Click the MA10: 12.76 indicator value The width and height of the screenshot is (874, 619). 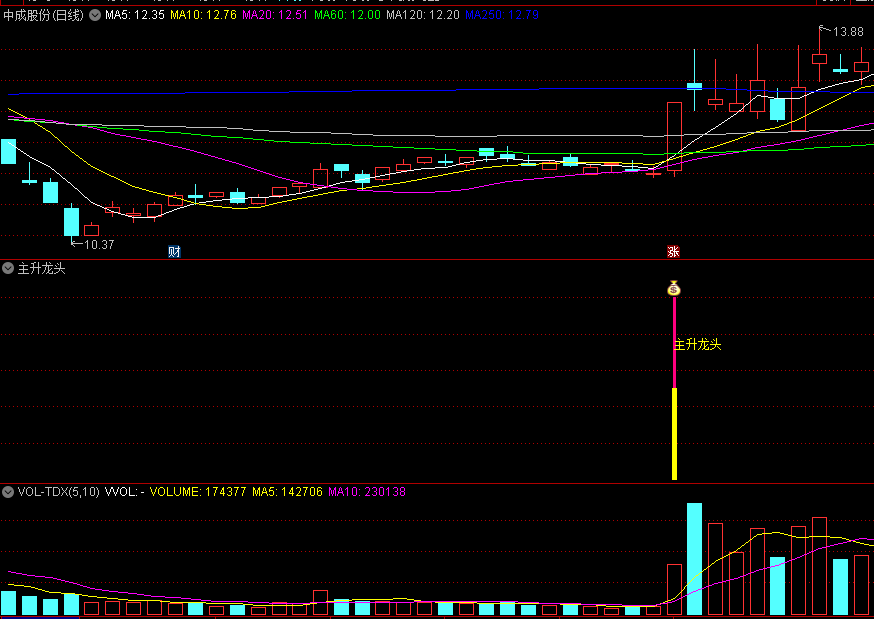(x=203, y=15)
